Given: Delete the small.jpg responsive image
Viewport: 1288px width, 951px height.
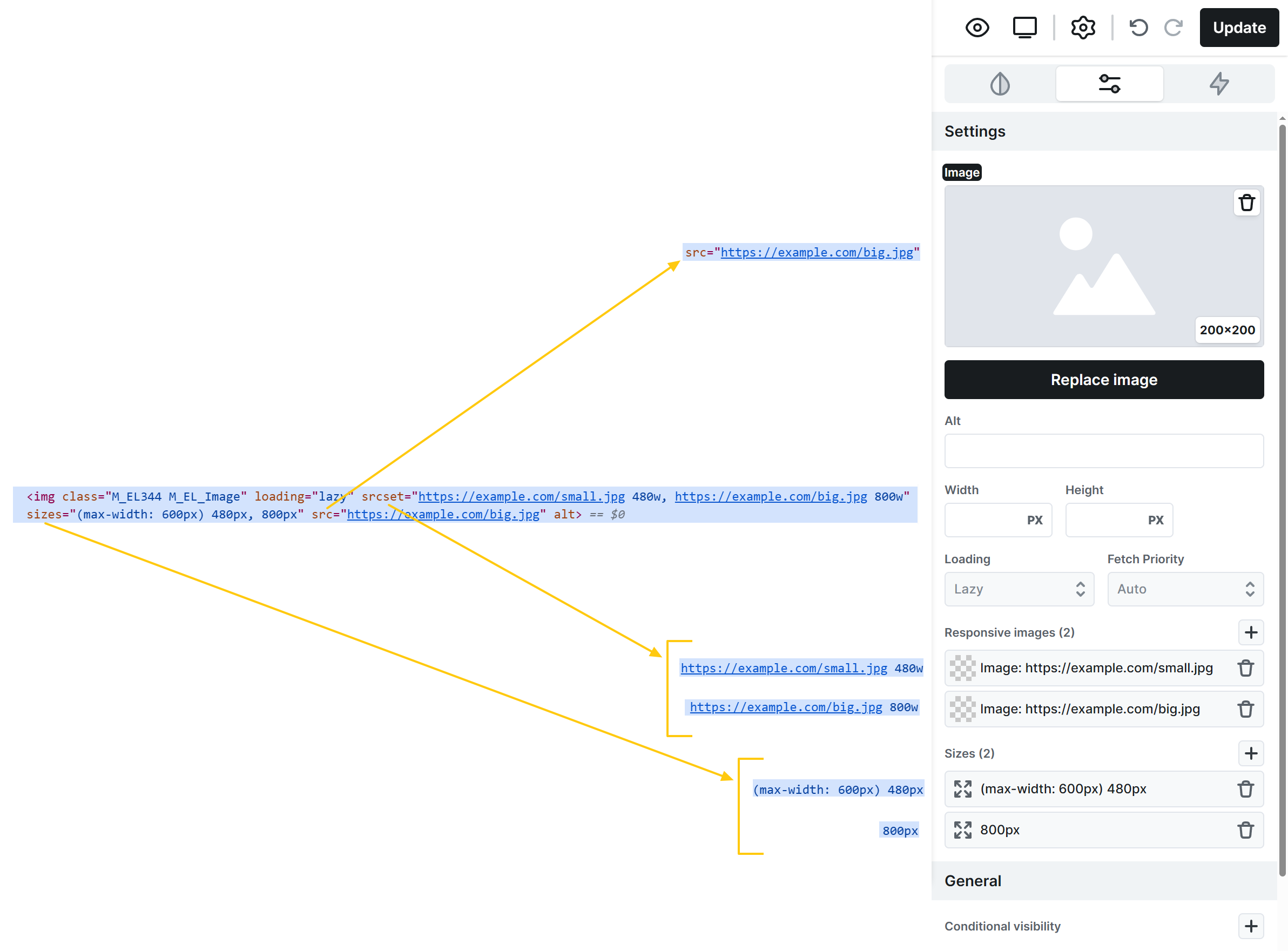Looking at the screenshot, I should tap(1245, 668).
